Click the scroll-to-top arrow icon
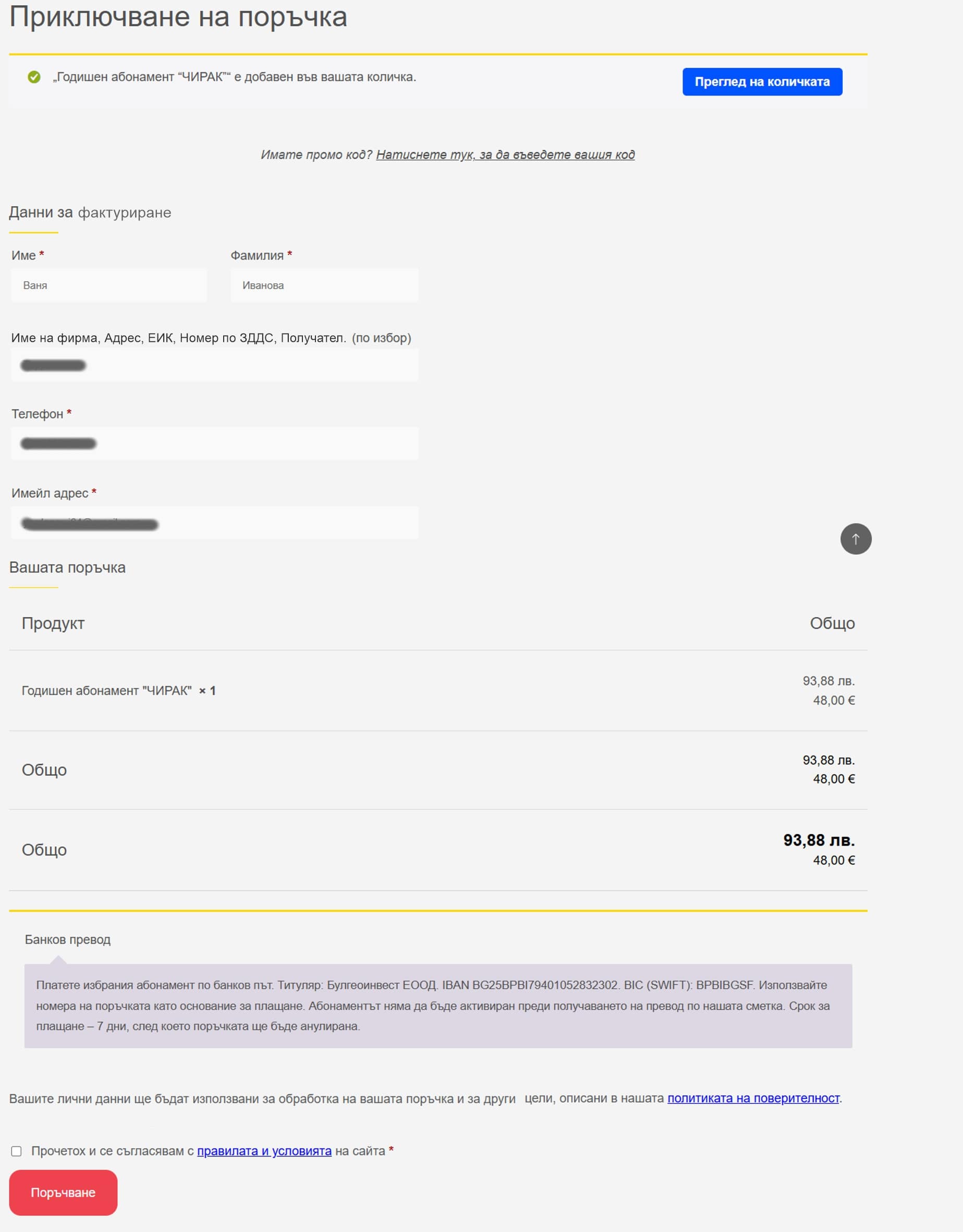963x1232 pixels. point(855,539)
